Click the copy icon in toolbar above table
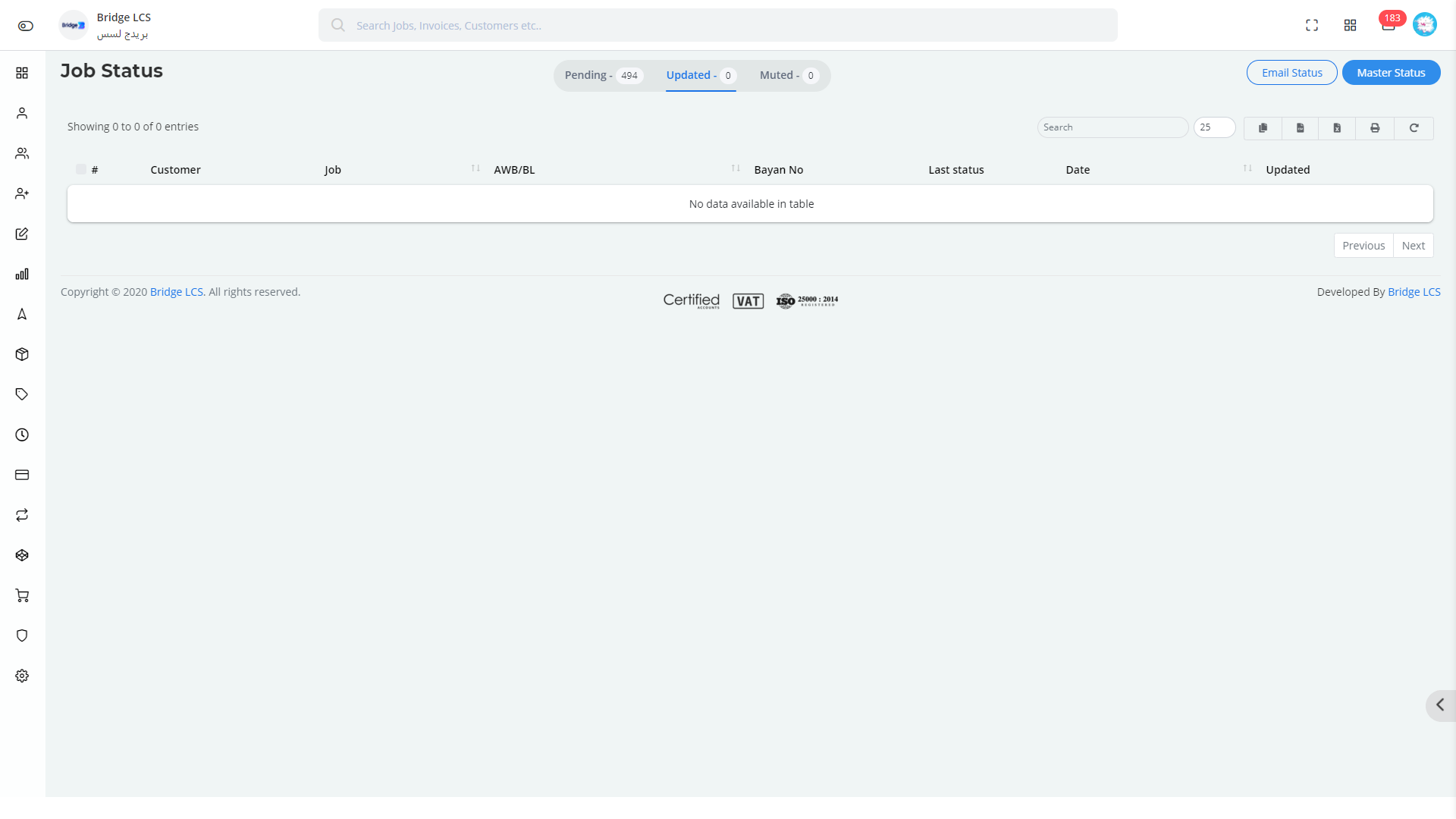 pyautogui.click(x=1263, y=127)
